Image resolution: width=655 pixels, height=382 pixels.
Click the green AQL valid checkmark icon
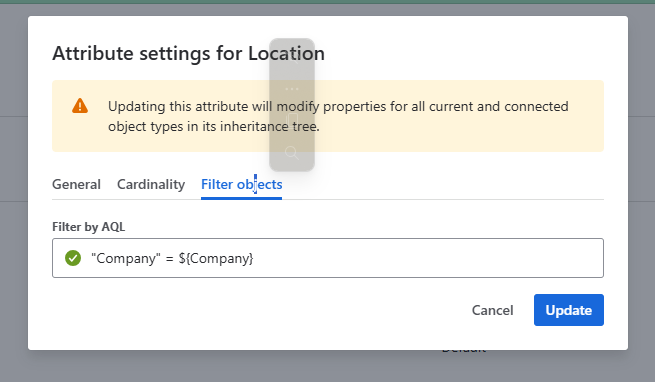73,258
